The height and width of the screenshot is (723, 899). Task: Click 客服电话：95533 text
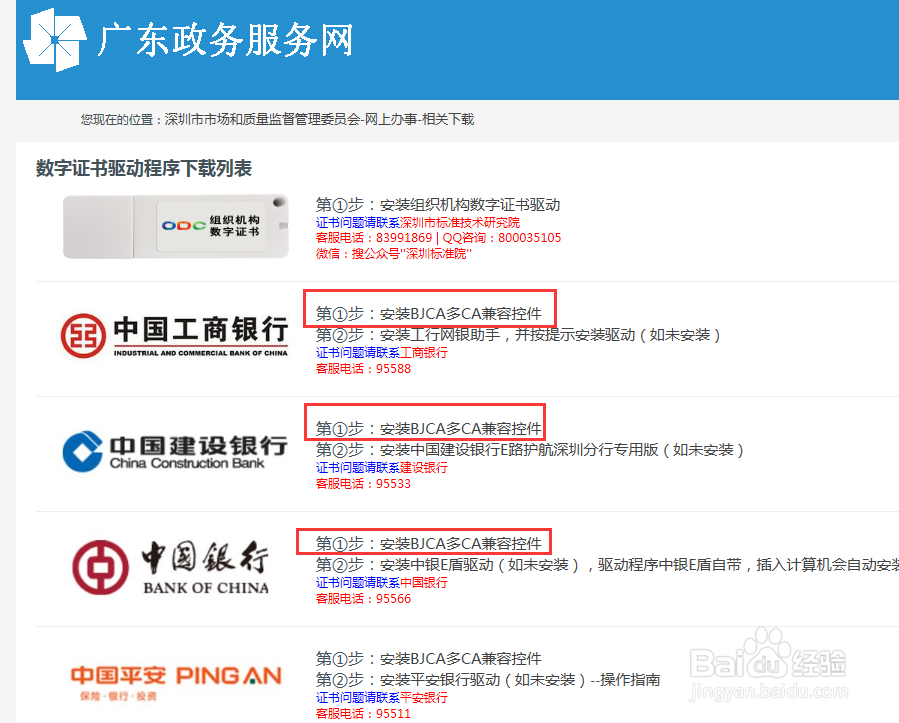(363, 483)
